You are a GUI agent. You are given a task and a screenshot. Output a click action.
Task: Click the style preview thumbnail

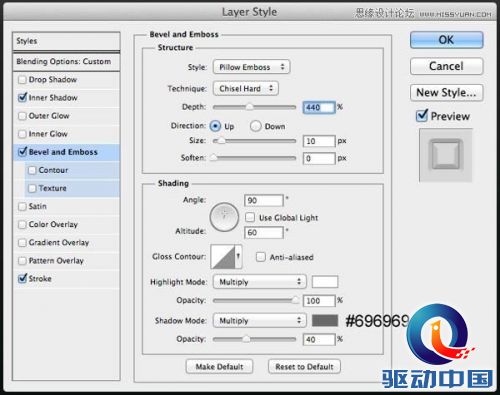click(x=446, y=155)
